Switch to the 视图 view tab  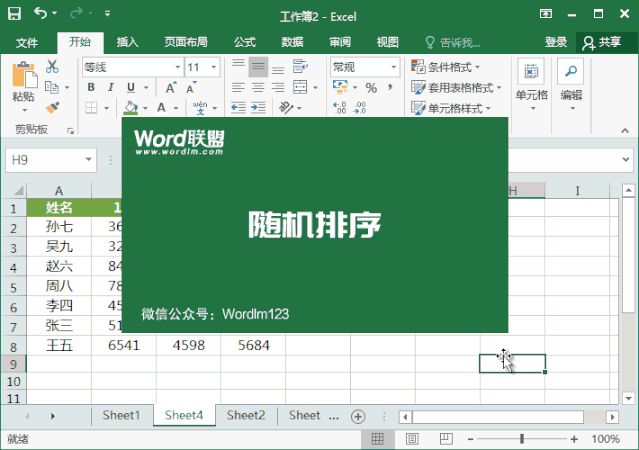click(388, 42)
